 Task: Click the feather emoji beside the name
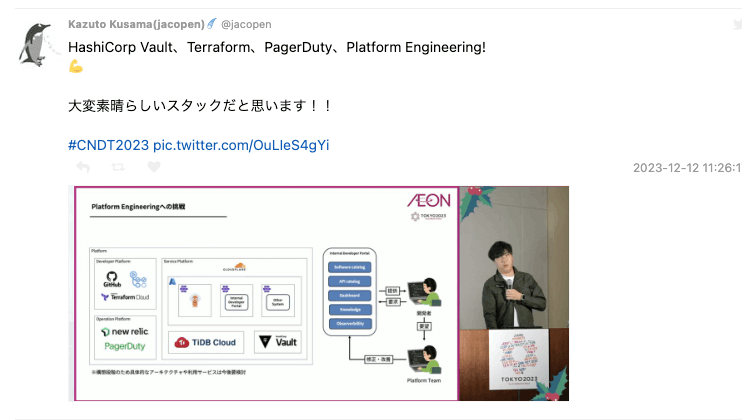(x=212, y=24)
